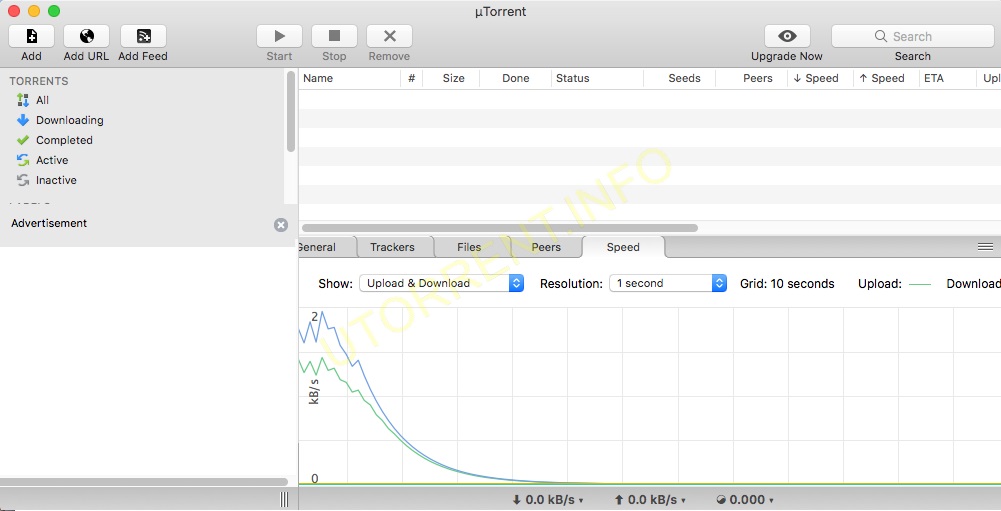Switch to the Trackers tab

click(x=393, y=247)
